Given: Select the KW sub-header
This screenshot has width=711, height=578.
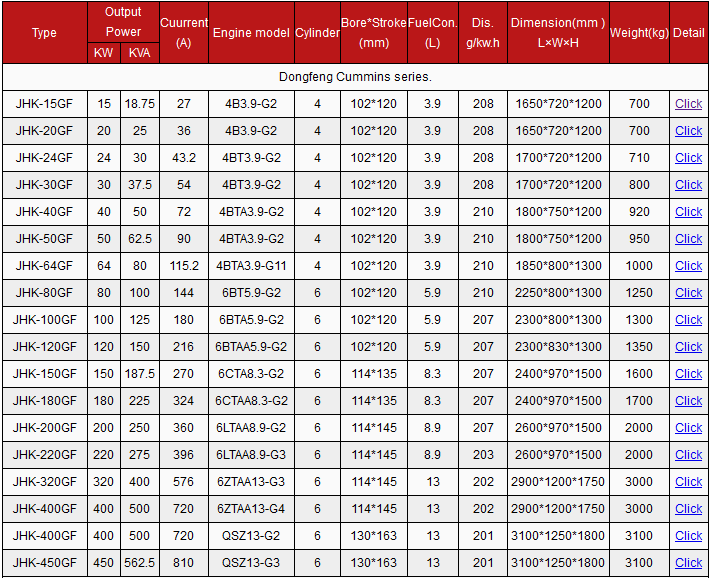Looking at the screenshot, I should 103,53.
